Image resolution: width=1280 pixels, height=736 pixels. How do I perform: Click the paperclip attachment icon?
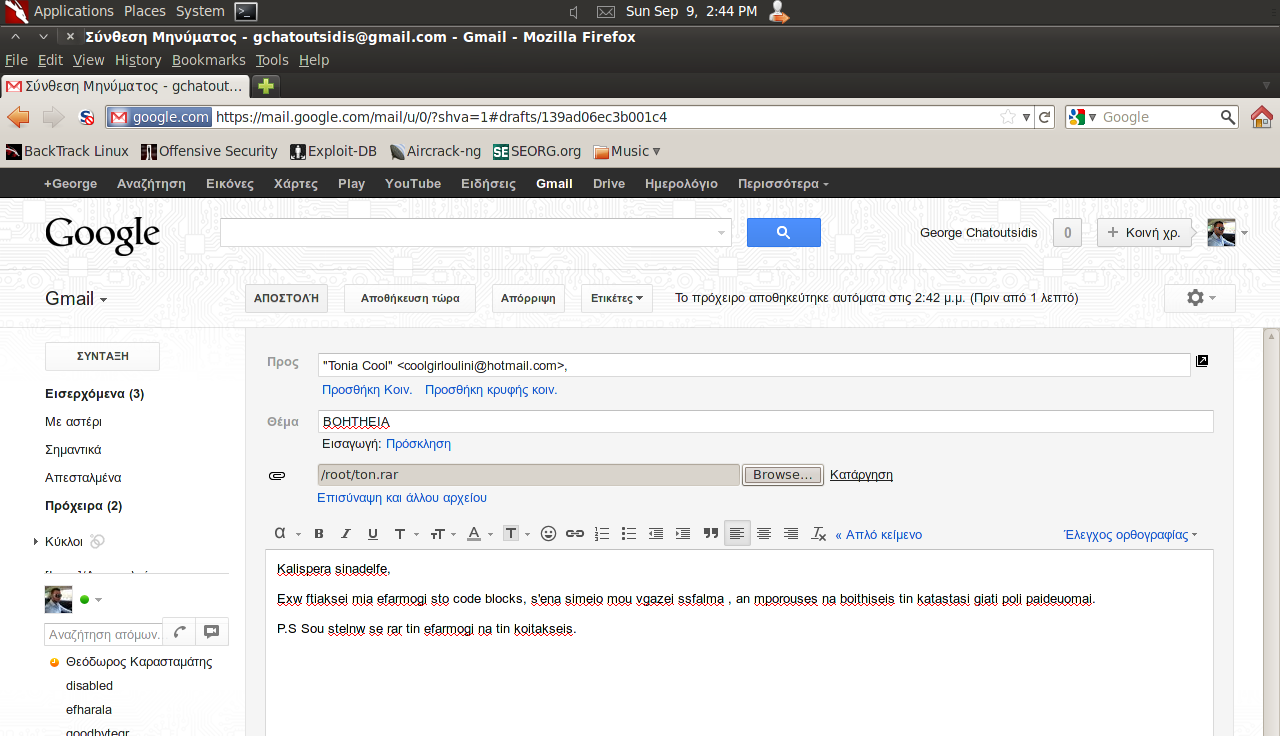pos(277,475)
